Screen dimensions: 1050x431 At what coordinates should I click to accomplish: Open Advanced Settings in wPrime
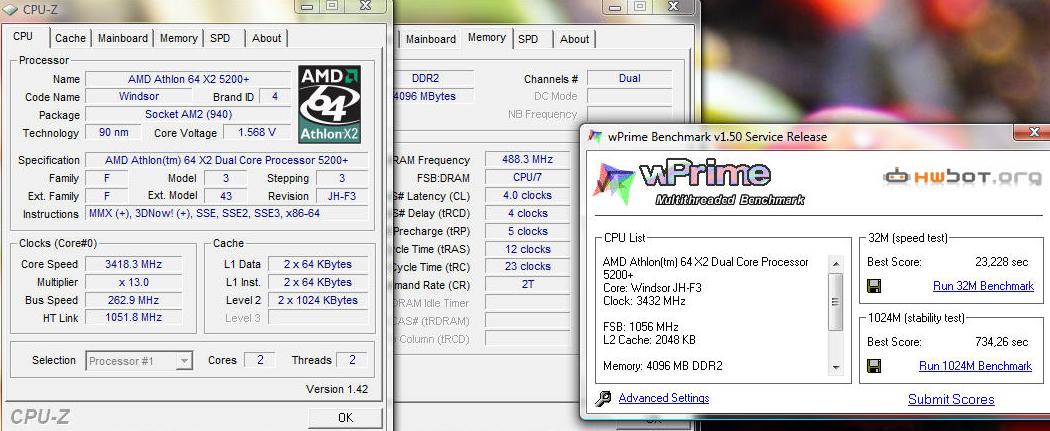[664, 398]
